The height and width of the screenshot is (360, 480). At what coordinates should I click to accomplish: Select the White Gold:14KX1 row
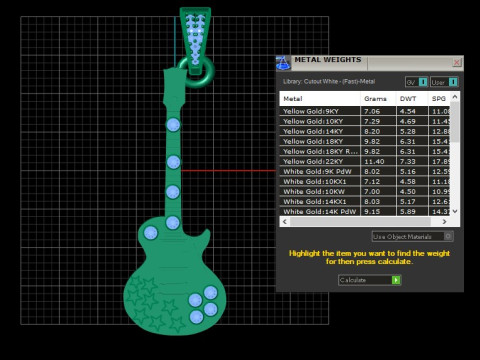pos(365,201)
